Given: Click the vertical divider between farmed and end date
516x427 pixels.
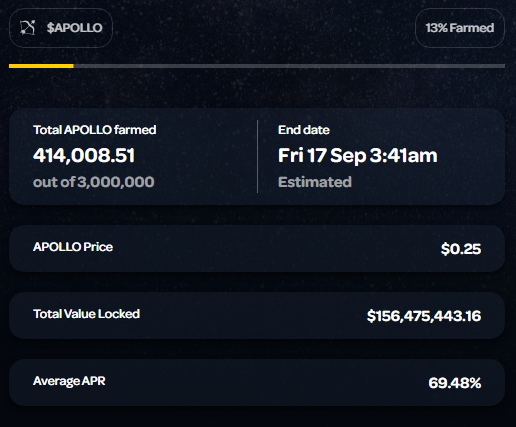Looking at the screenshot, I should tap(257, 156).
